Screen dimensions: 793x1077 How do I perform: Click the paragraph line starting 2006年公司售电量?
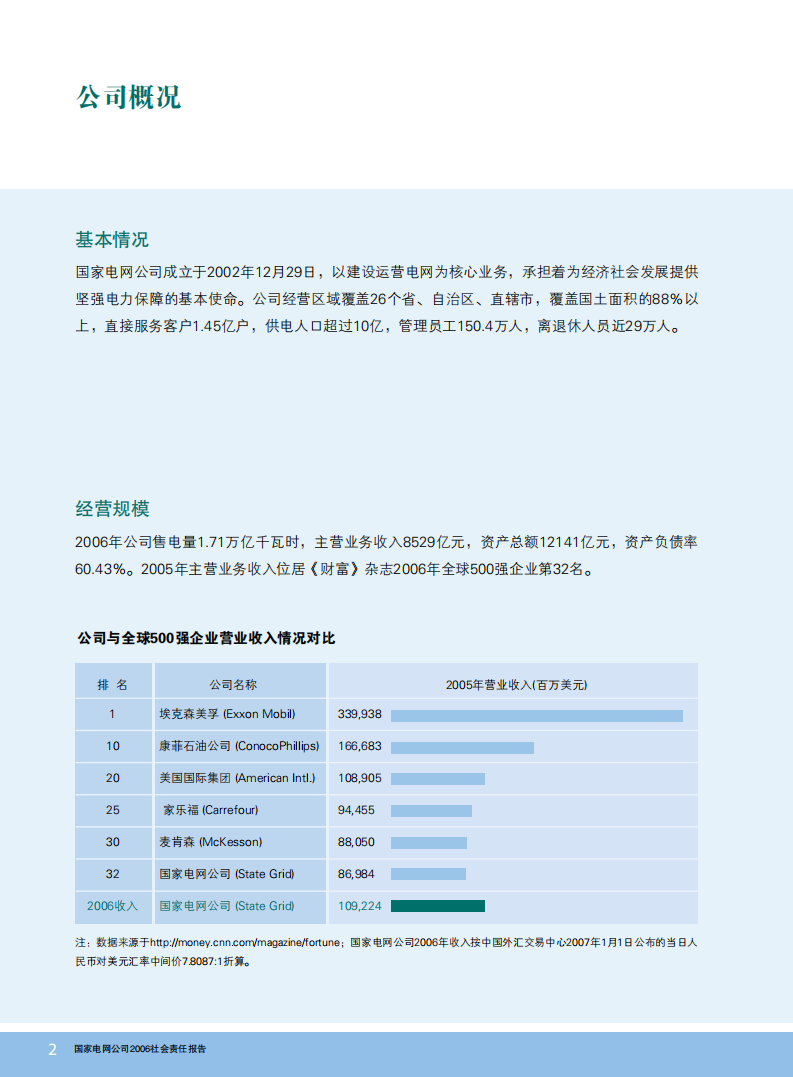pyautogui.click(x=387, y=542)
